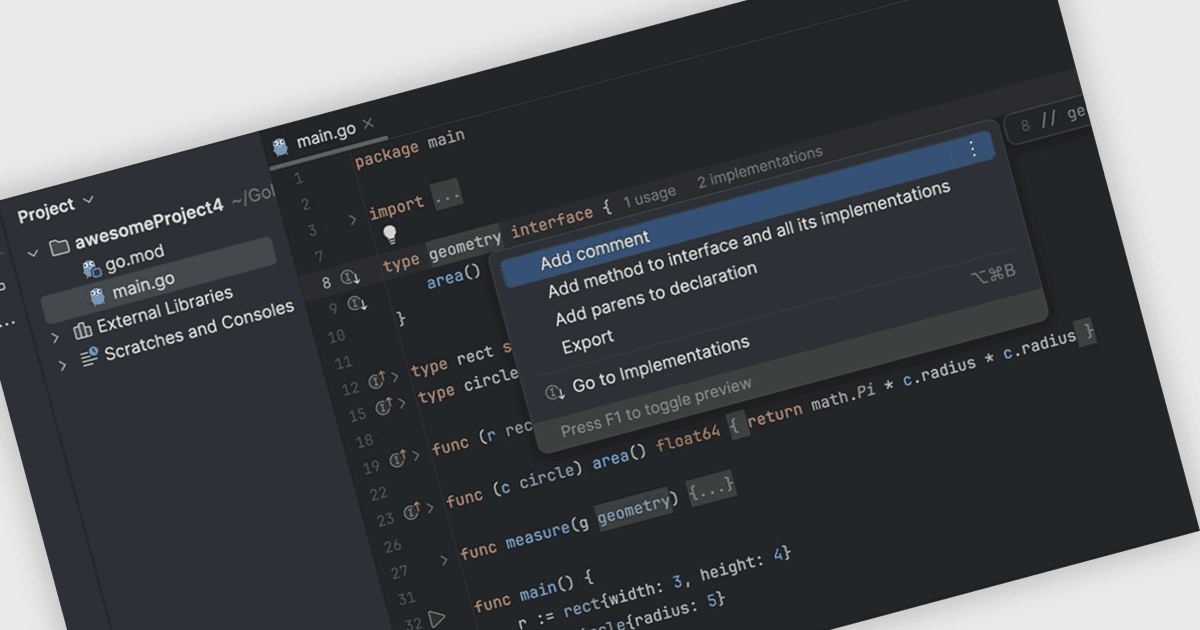This screenshot has height=630, width=1200.
Task: Close the main.go editor tab
Action: [x=367, y=124]
